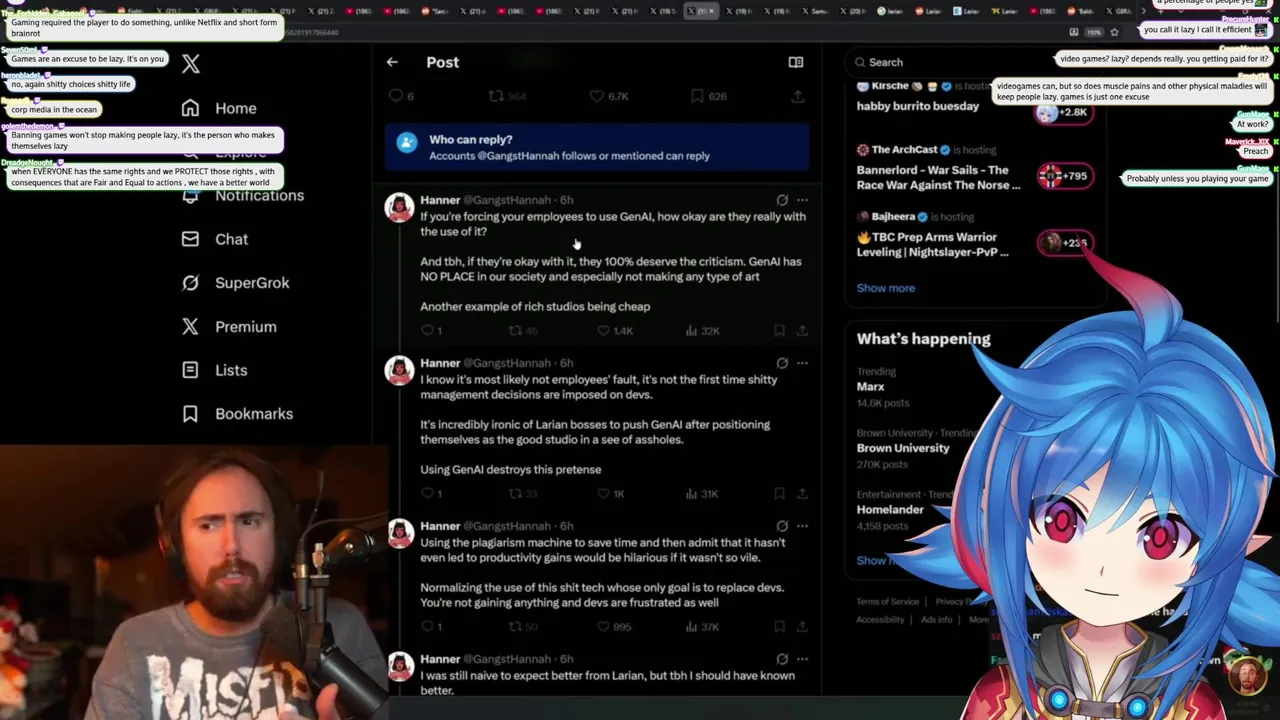Go back using the Post arrow
1280x720 pixels.
coord(392,62)
